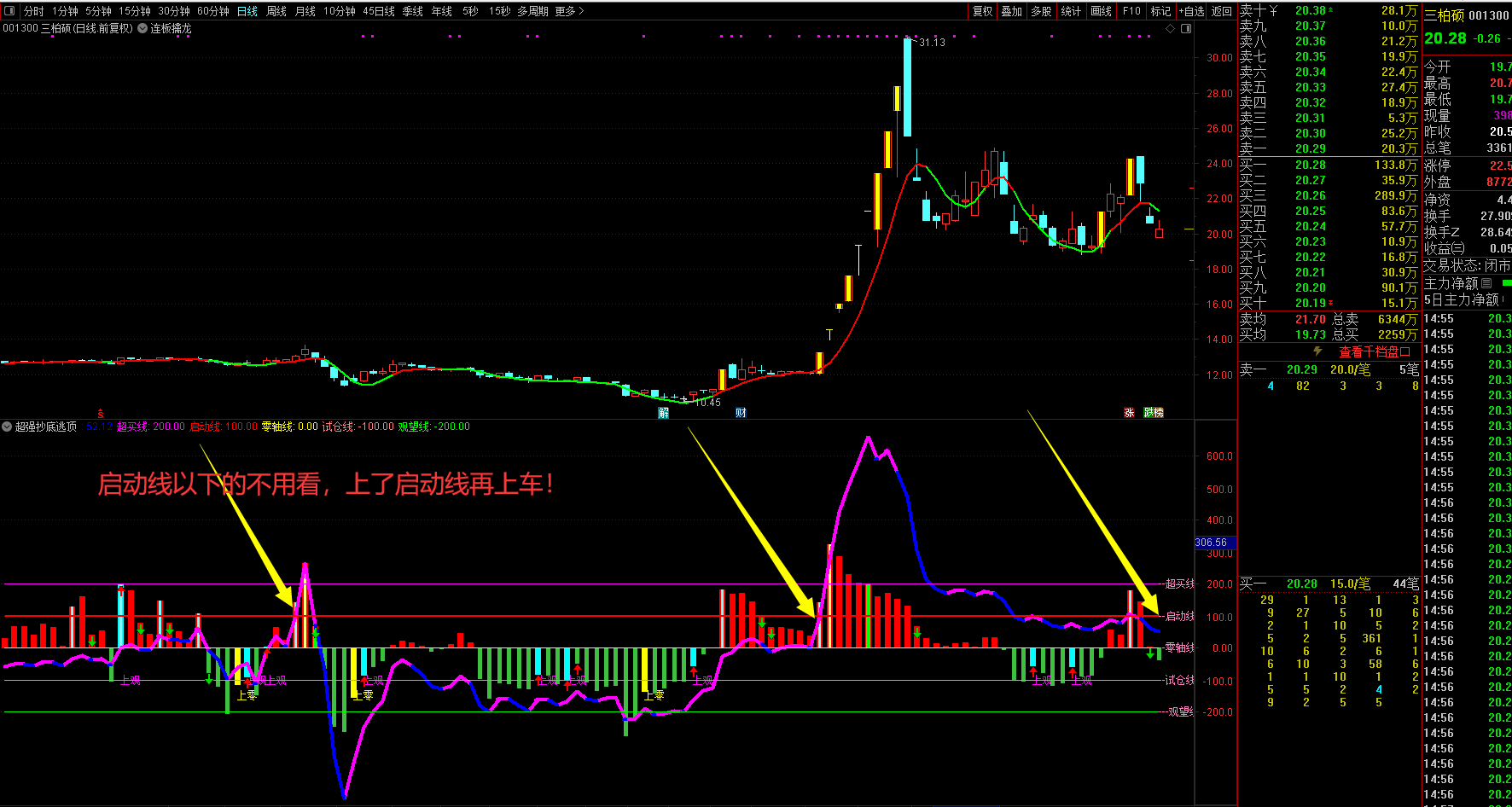Click the 画线 drawing button
Image resolution: width=1512 pixels, height=807 pixels.
1102,11
